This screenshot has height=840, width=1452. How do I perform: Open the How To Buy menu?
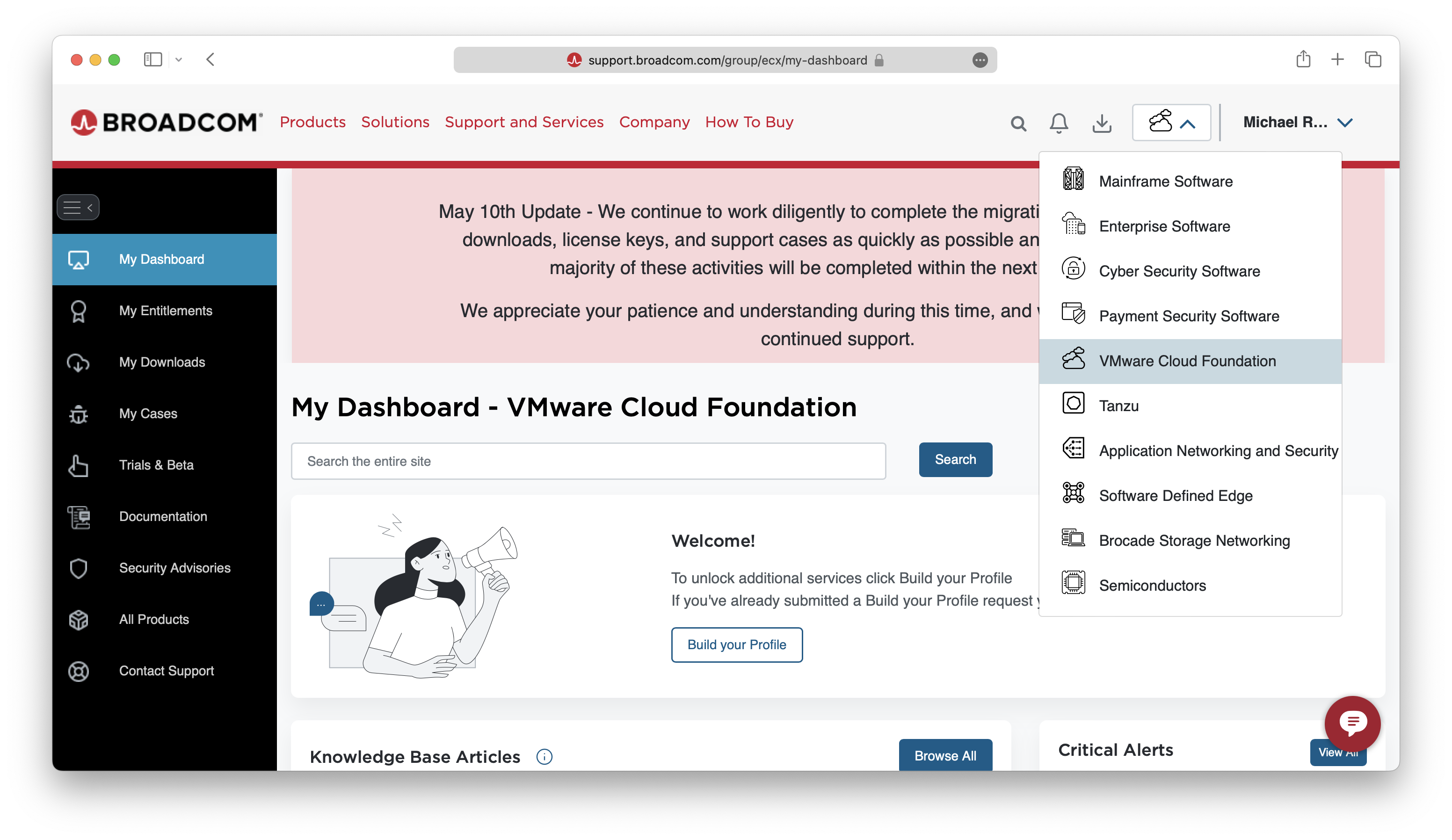click(x=749, y=122)
